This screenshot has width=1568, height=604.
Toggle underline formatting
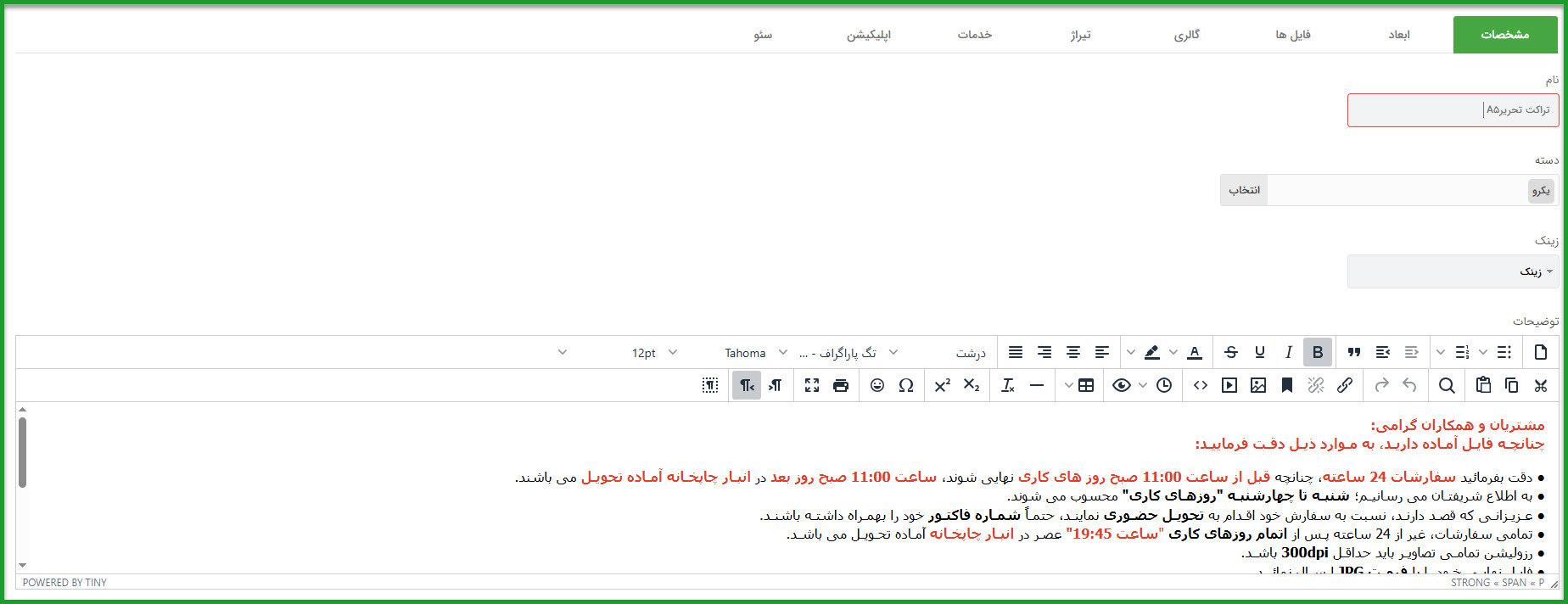pos(1260,352)
